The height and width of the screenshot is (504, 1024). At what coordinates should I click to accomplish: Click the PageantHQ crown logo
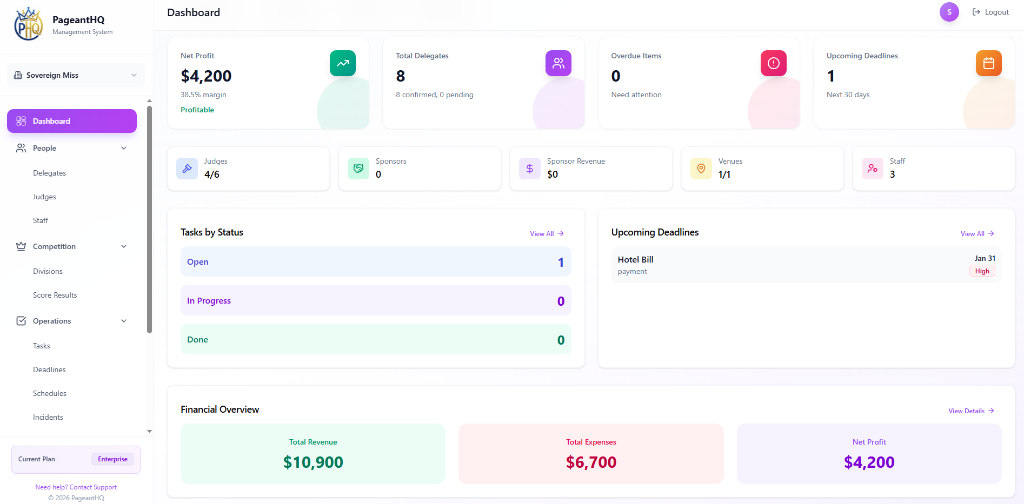29,24
